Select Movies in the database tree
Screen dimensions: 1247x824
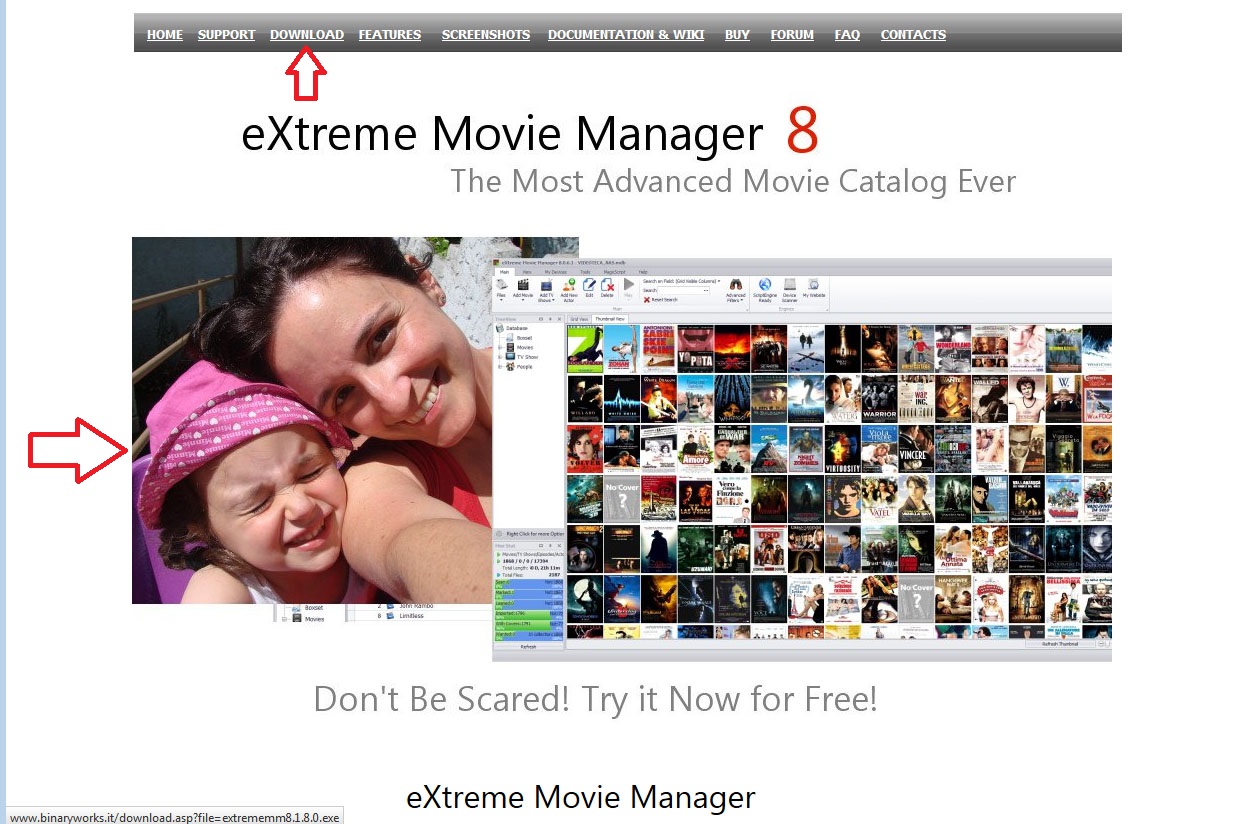point(525,347)
